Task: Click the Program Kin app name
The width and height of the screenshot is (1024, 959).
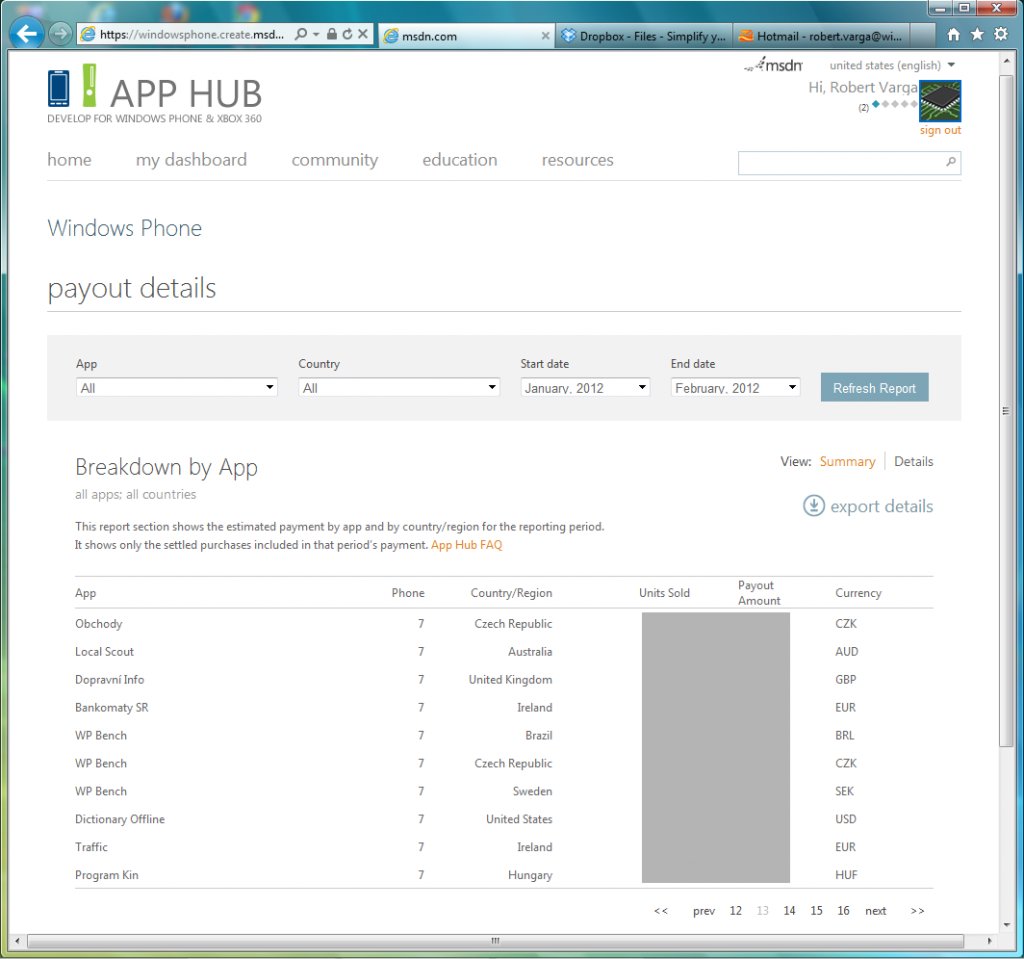Action: (106, 875)
